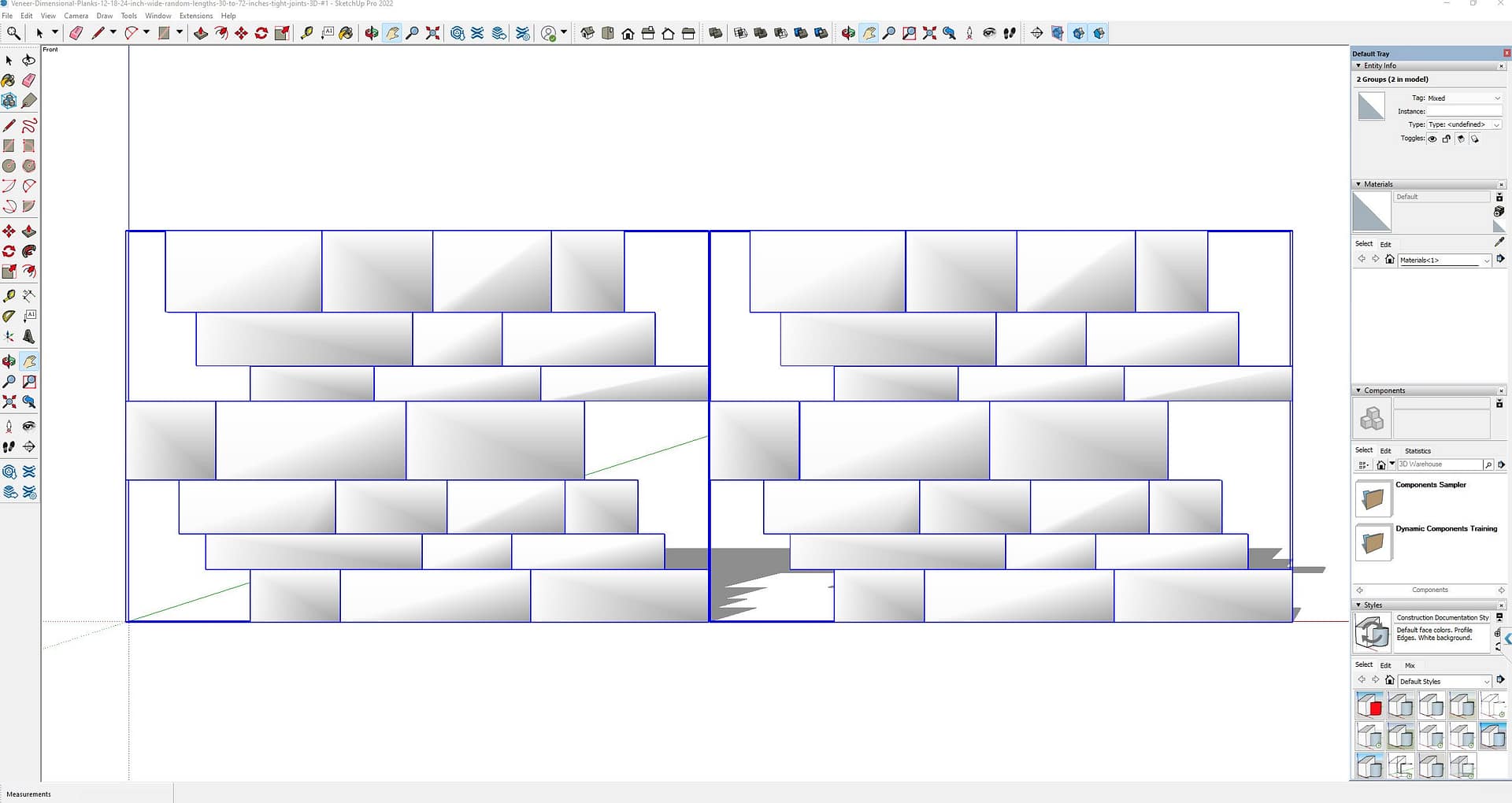Select the Paint Bucket tool in left toolbar
The width and height of the screenshot is (1512, 803).
click(x=9, y=80)
